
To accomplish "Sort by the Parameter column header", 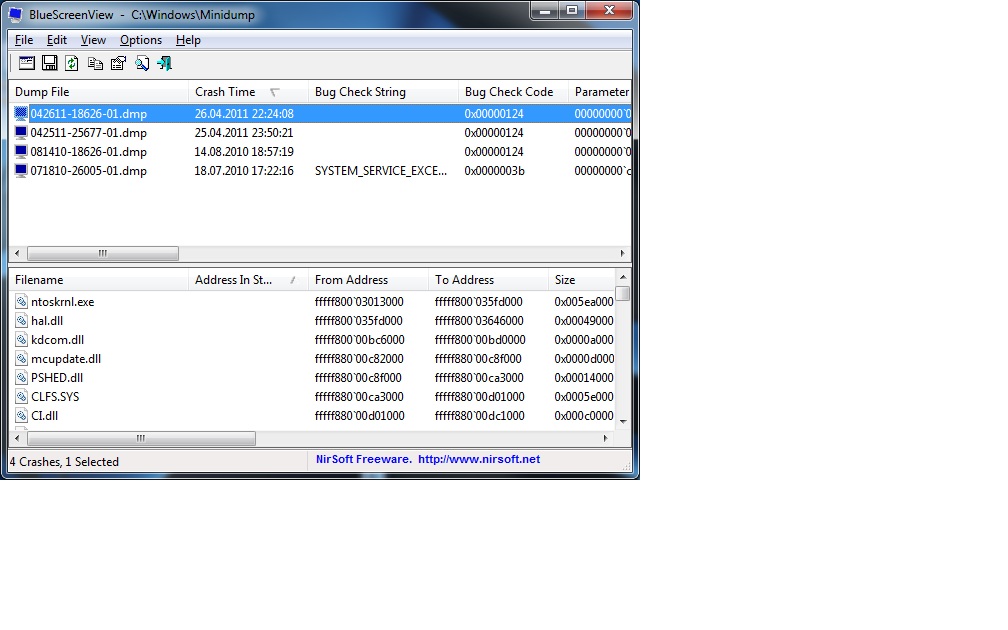I will click(600, 92).
